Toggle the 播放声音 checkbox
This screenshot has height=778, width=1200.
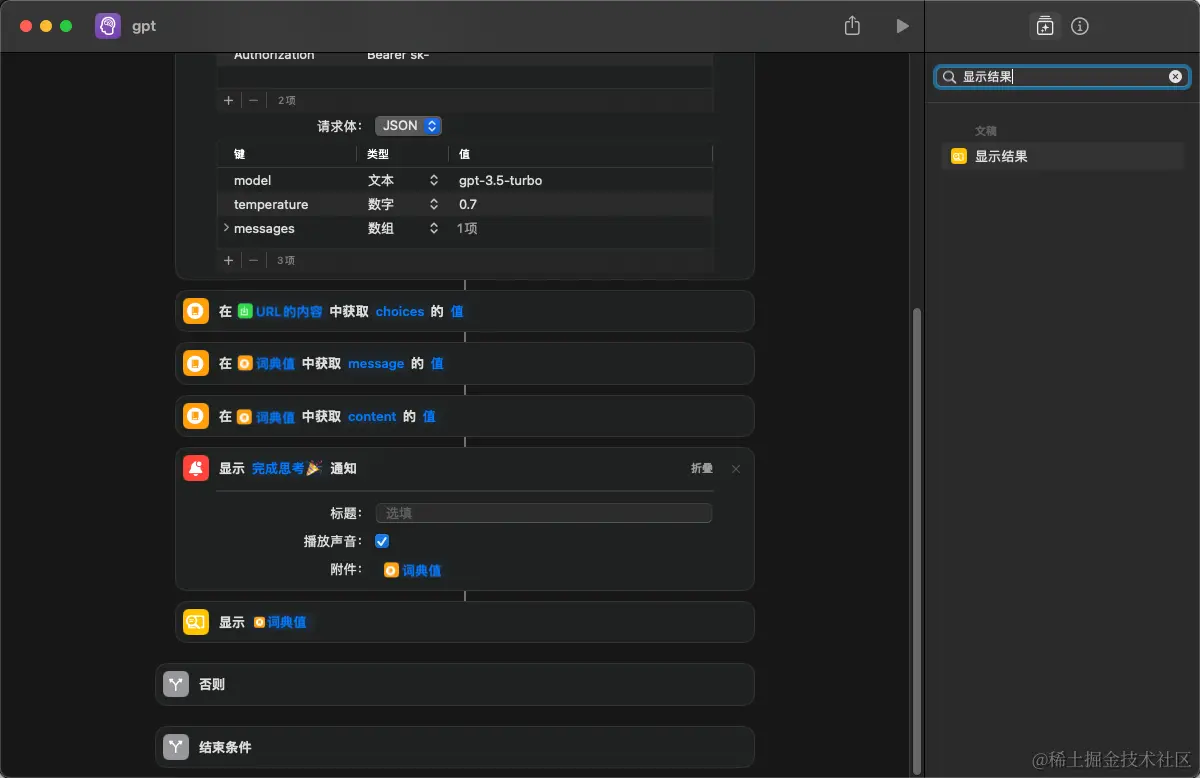click(382, 541)
